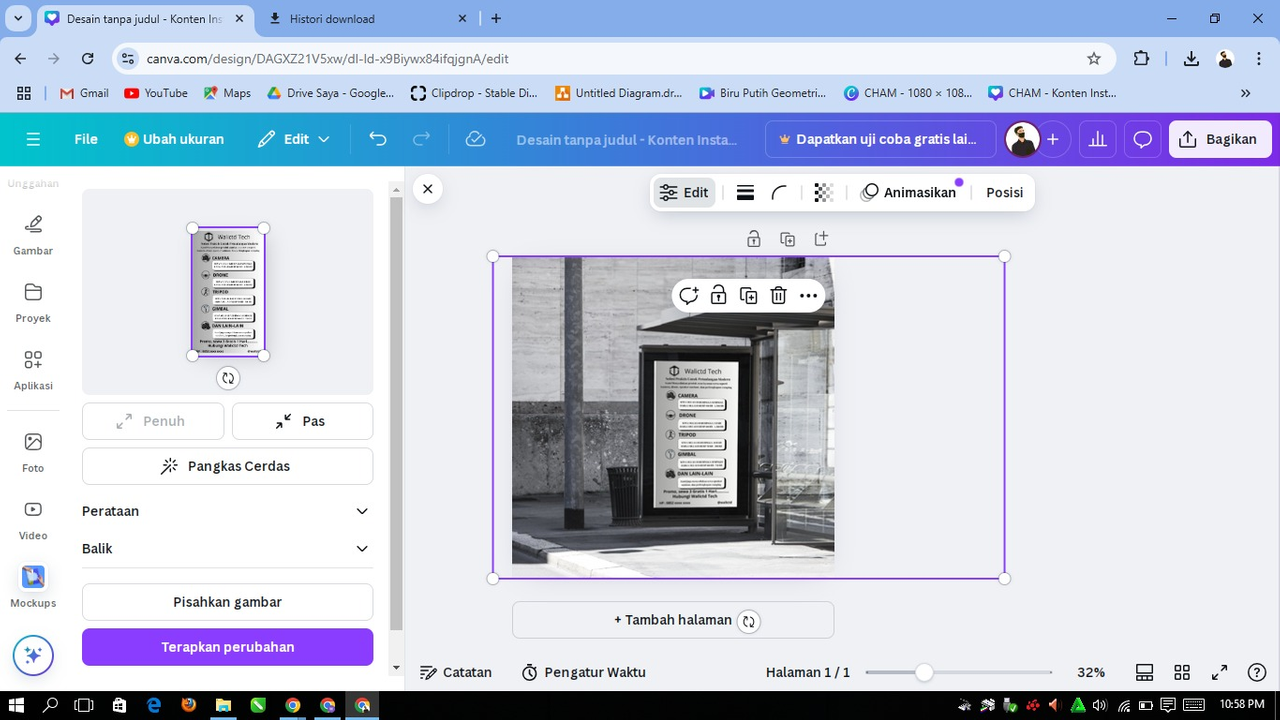Open Pengatur Waktu timer
1280x720 pixels.
[584, 672]
